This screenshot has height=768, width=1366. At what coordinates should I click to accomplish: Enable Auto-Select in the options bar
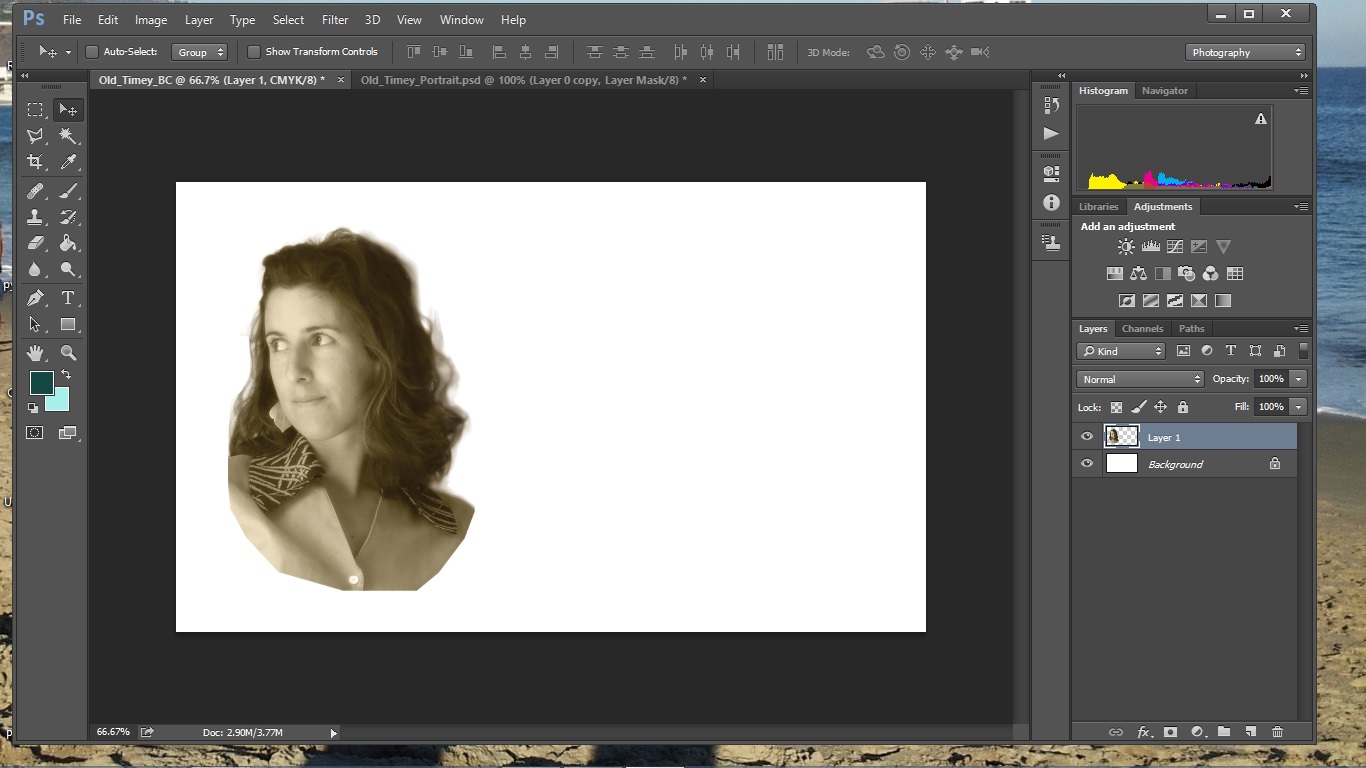point(91,51)
